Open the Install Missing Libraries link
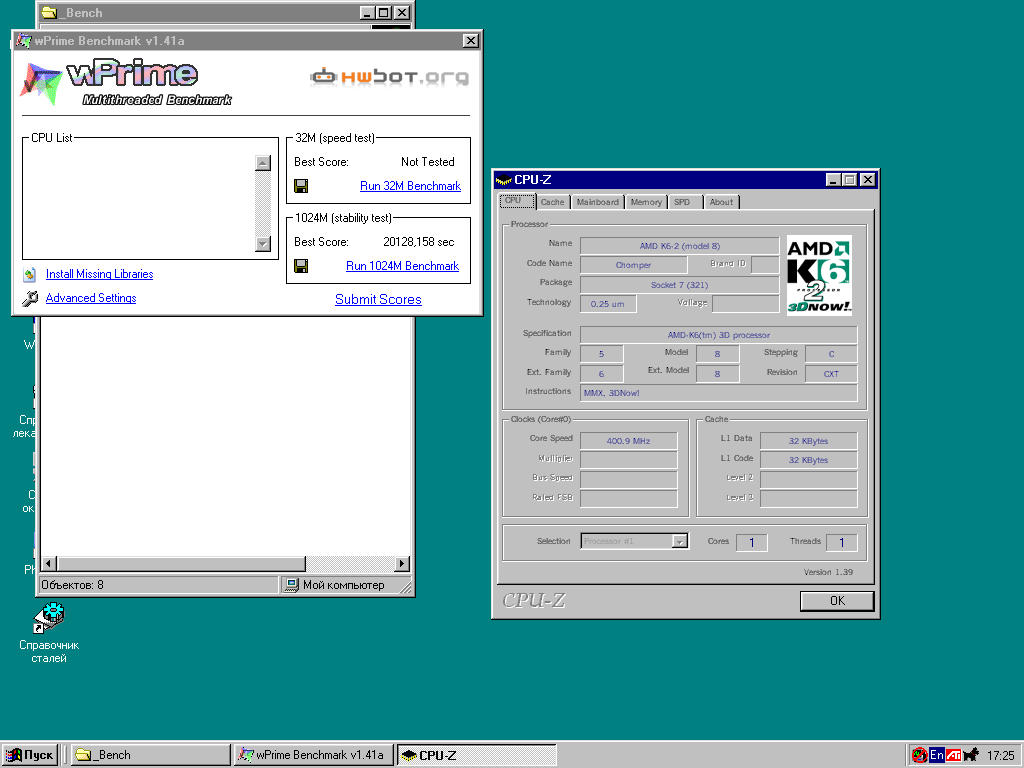Image resolution: width=1024 pixels, height=768 pixels. tap(99, 274)
